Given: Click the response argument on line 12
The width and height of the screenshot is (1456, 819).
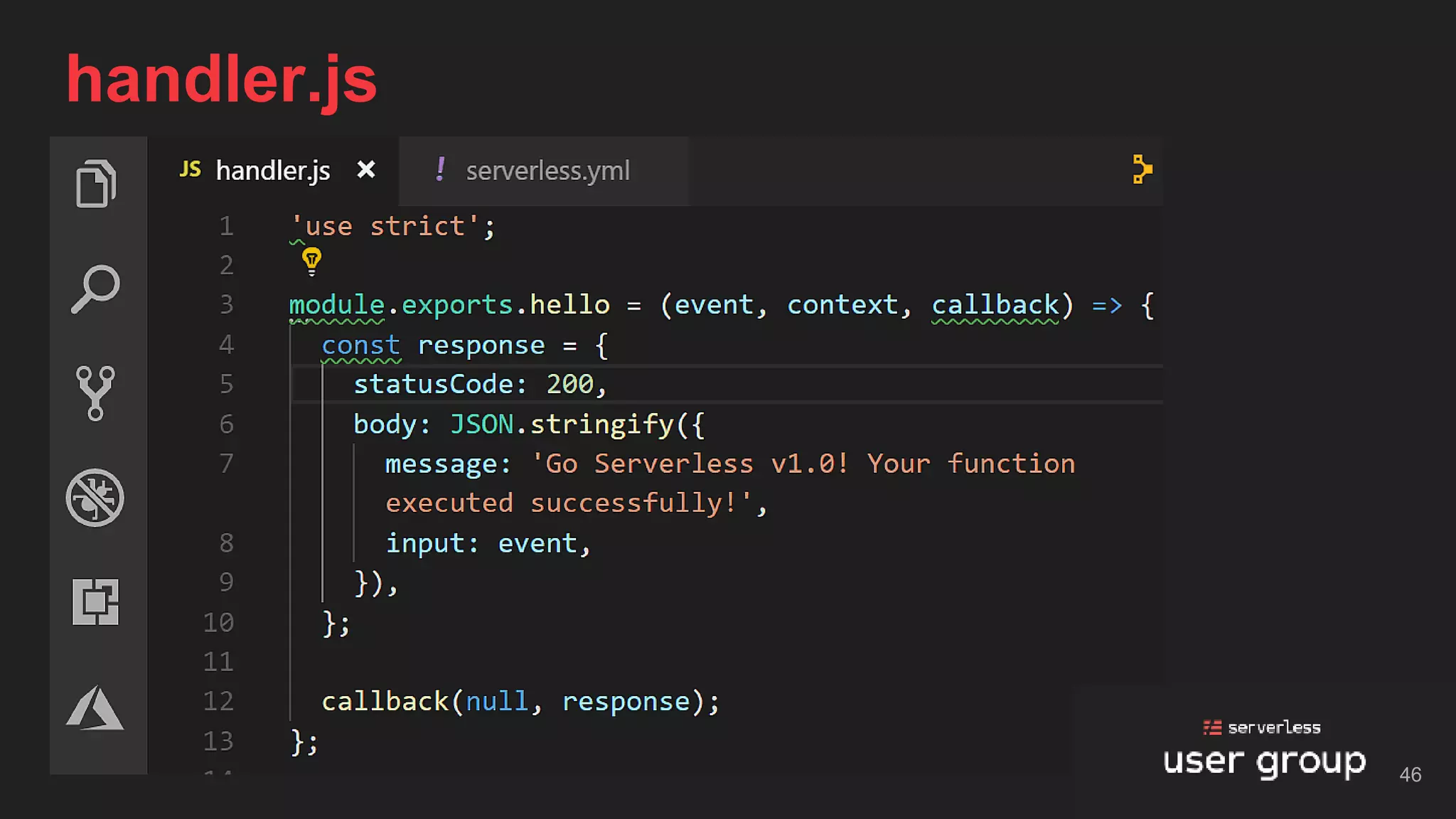Looking at the screenshot, I should point(626,702).
